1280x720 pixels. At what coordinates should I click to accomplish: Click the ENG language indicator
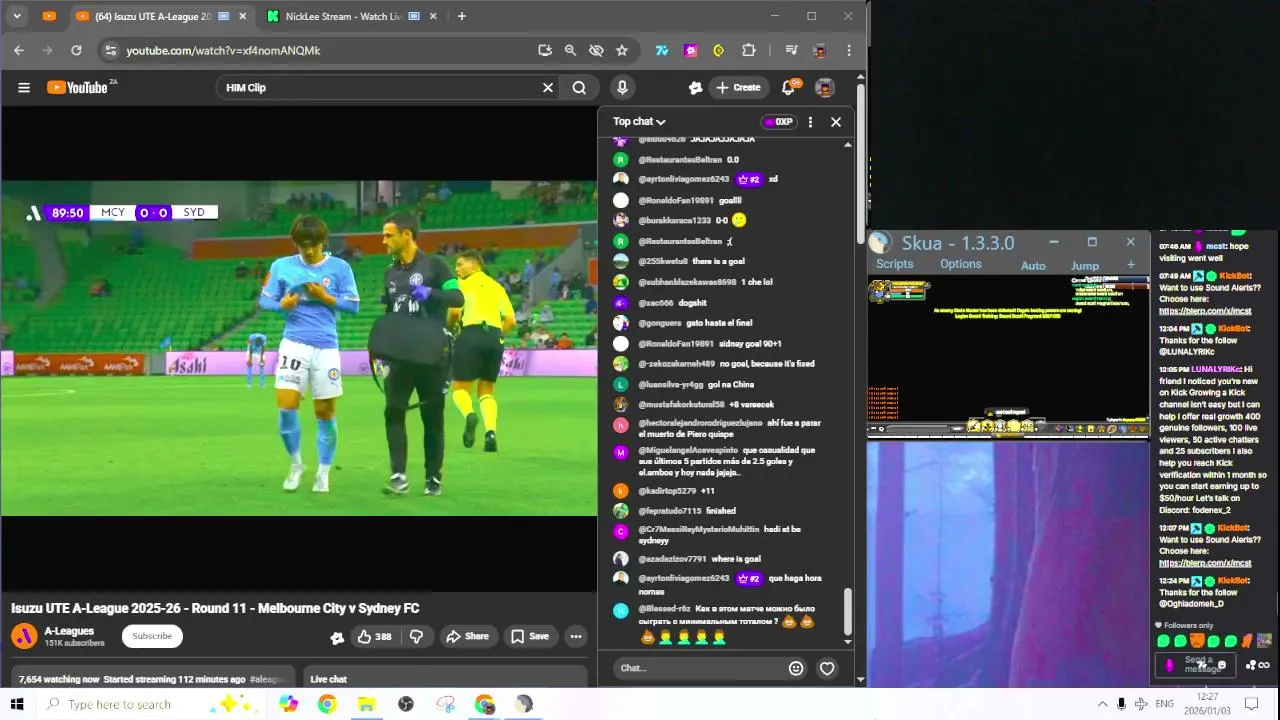coord(1164,704)
